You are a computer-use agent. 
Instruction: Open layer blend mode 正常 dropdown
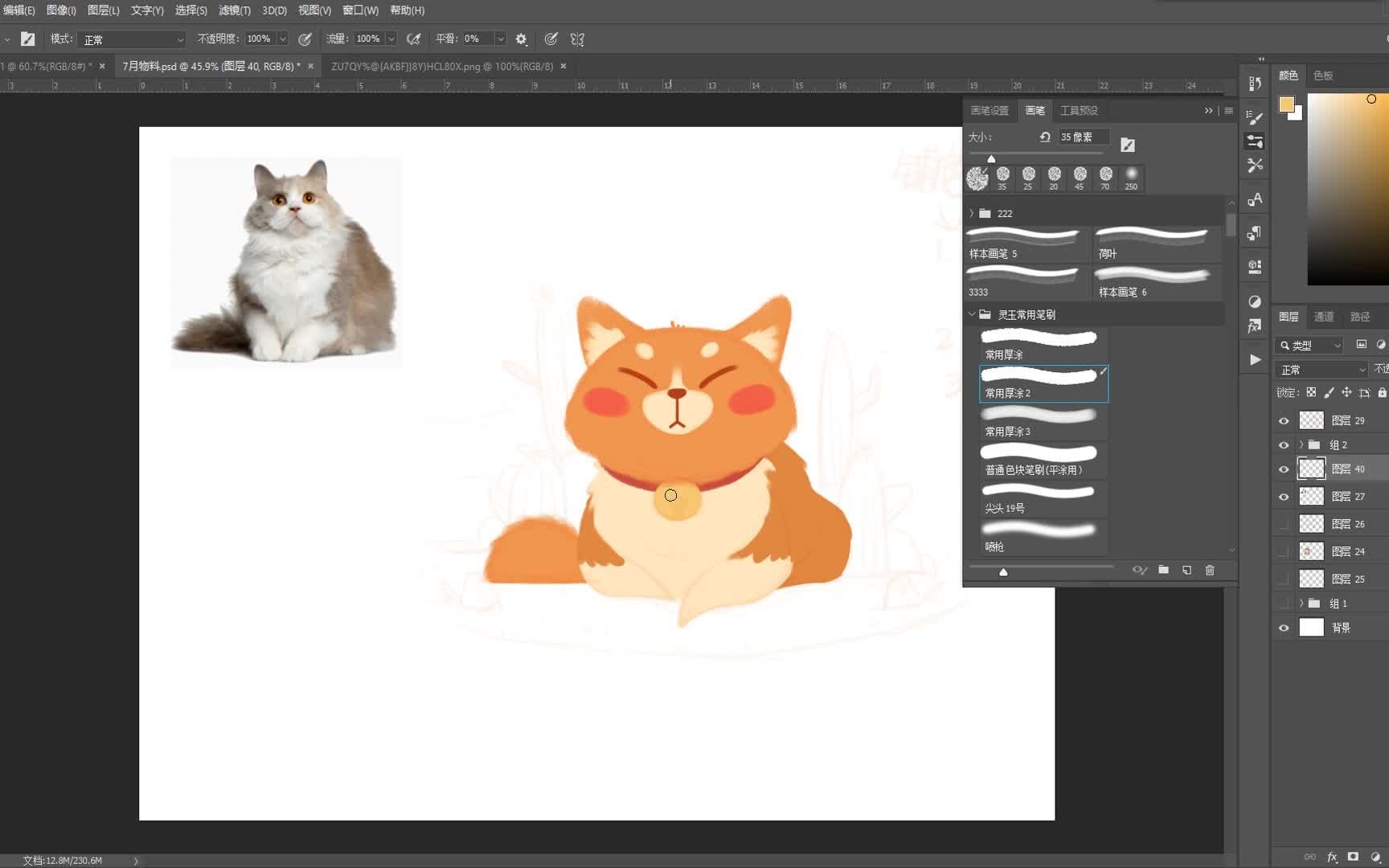pos(1321,369)
